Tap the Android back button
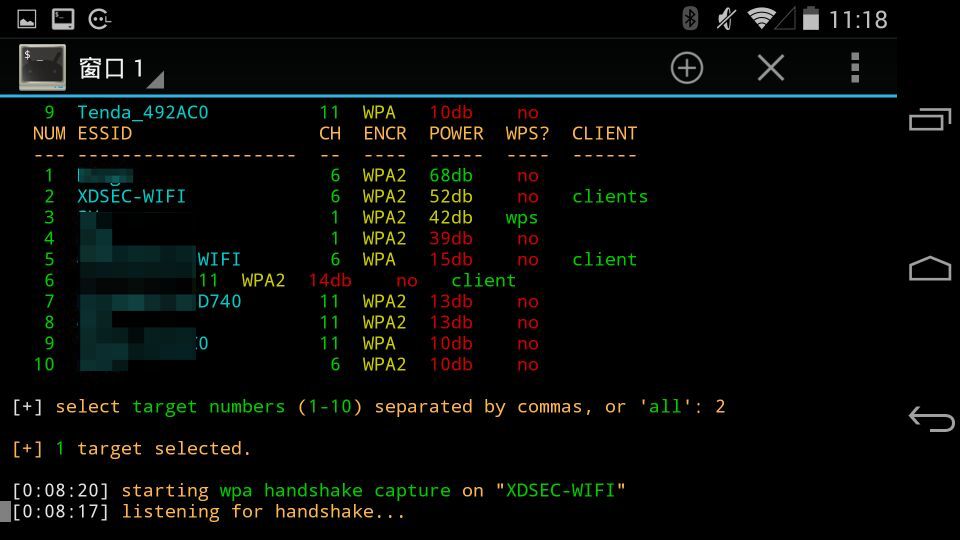Viewport: 960px width, 540px height. click(931, 419)
